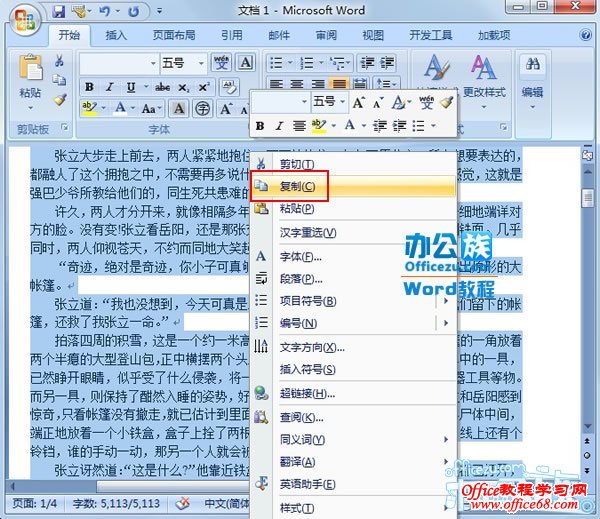
Task: Open ribbon font color dropdown arrow
Action: coord(133,109)
